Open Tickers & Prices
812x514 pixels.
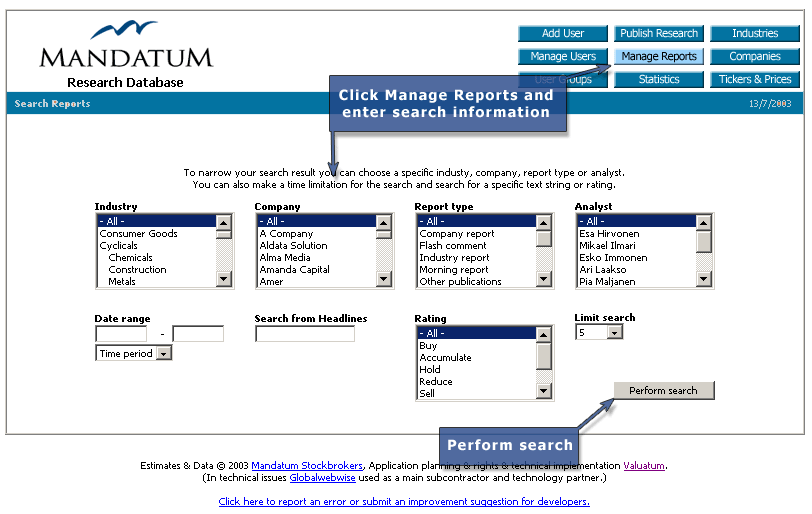pos(755,79)
